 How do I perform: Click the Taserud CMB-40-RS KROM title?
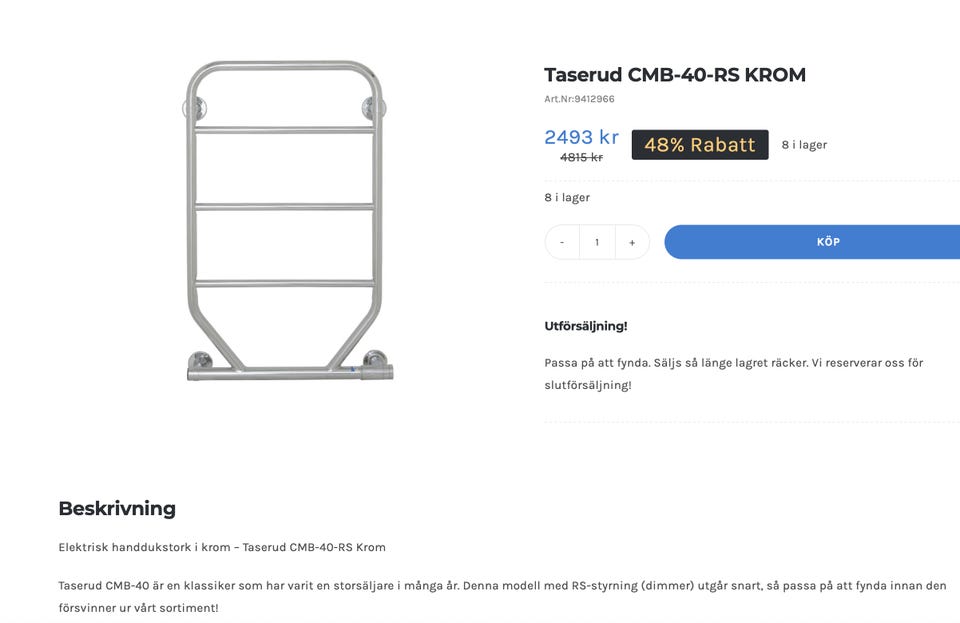[x=675, y=75]
